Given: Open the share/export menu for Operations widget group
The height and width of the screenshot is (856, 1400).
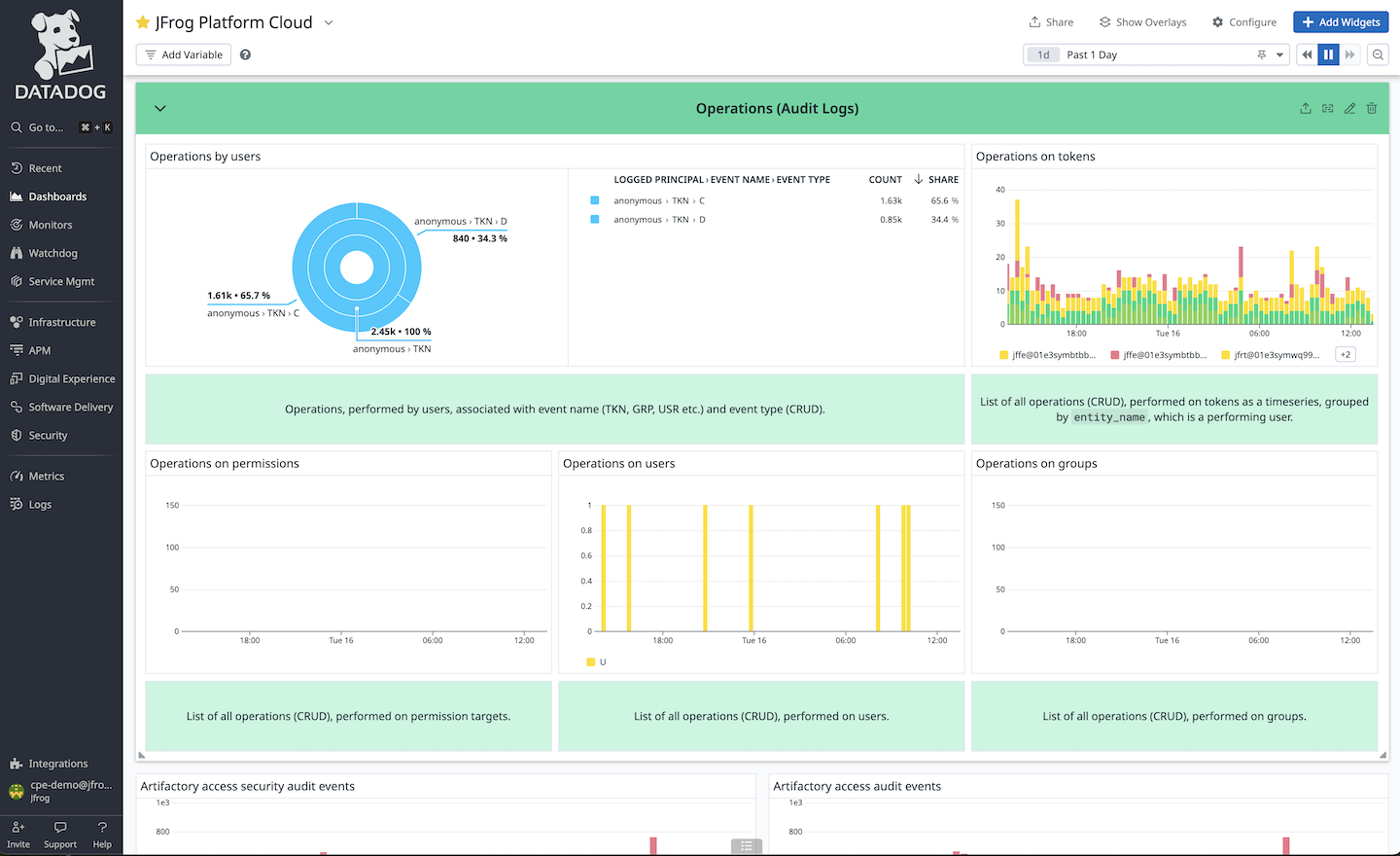Looking at the screenshot, I should click(1306, 108).
